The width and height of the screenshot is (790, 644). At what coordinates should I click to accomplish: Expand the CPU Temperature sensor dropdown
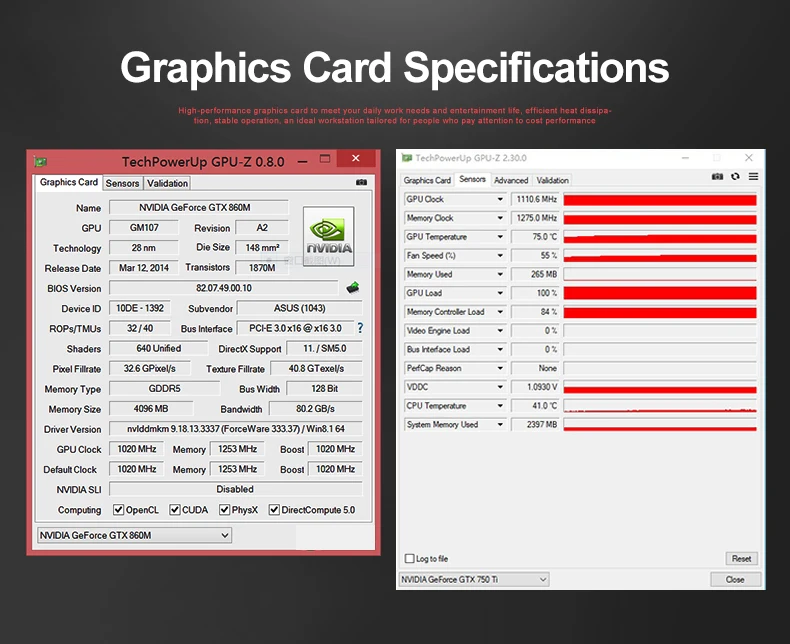[500, 406]
